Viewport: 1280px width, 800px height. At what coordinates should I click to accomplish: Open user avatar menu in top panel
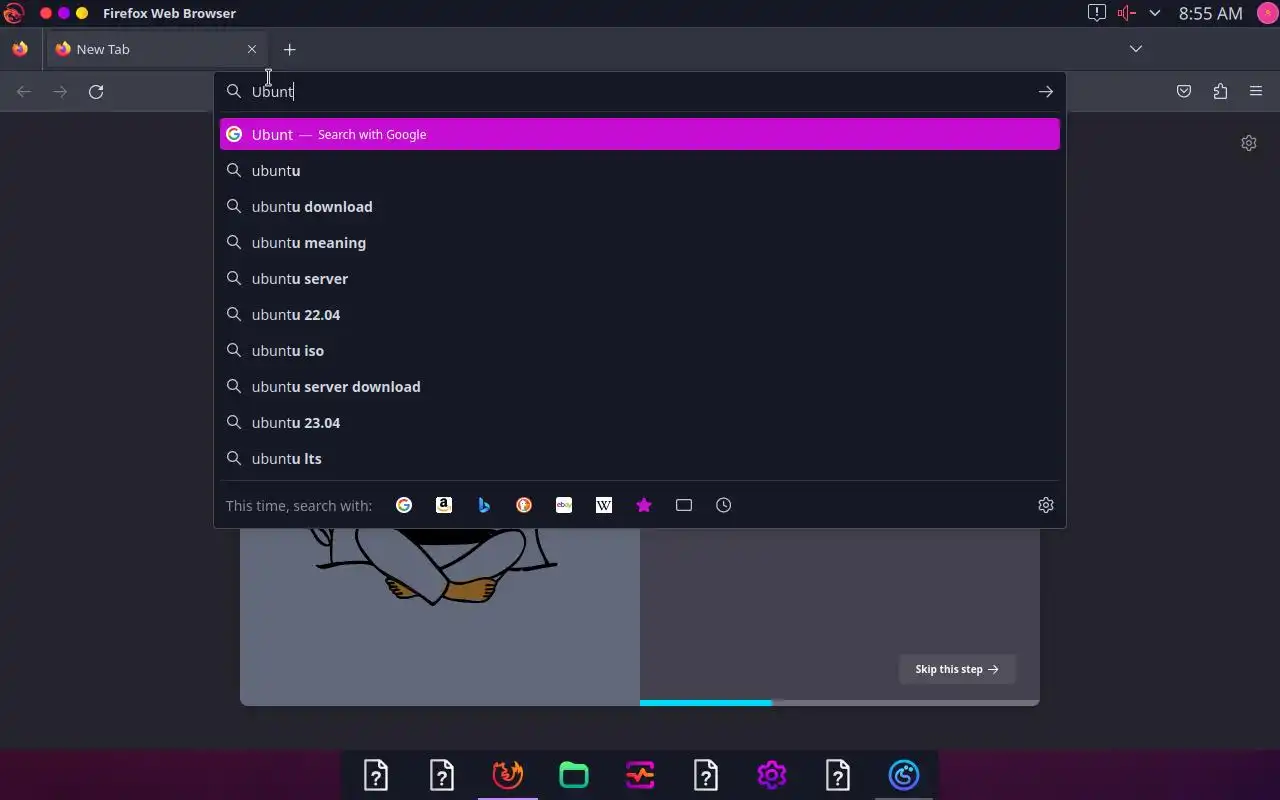click(1266, 13)
